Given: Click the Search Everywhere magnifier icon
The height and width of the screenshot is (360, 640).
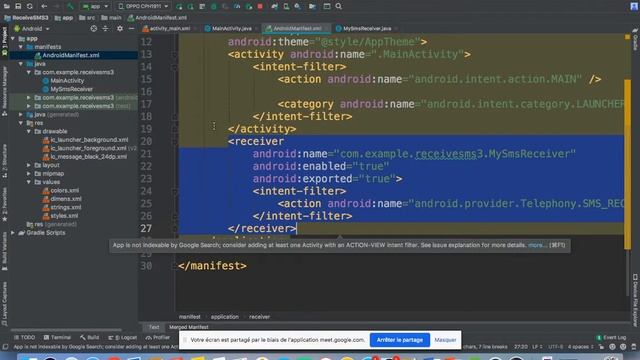Looking at the screenshot, I should click(x=339, y=6).
